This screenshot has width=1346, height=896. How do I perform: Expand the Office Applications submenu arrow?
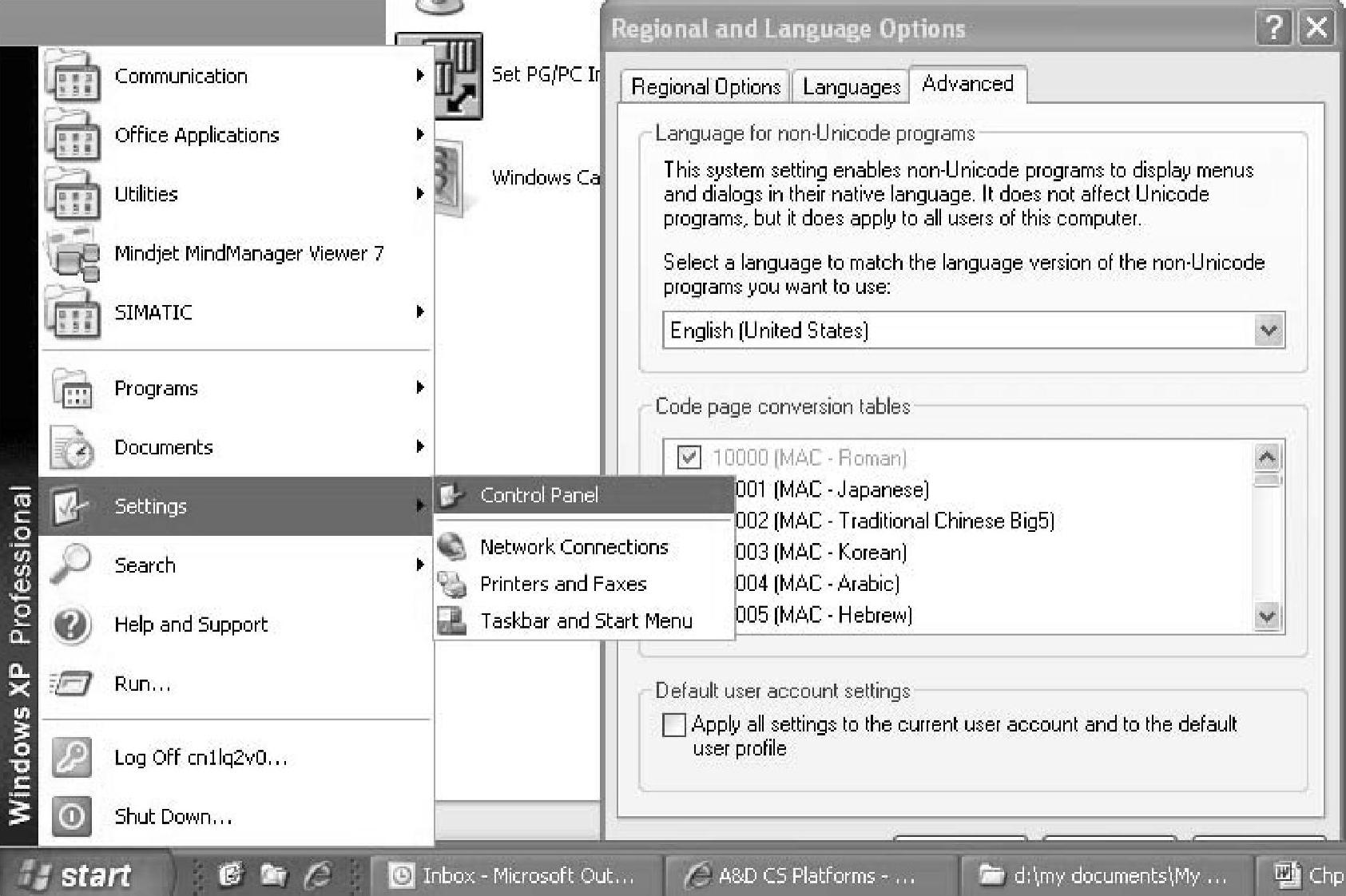pos(420,134)
